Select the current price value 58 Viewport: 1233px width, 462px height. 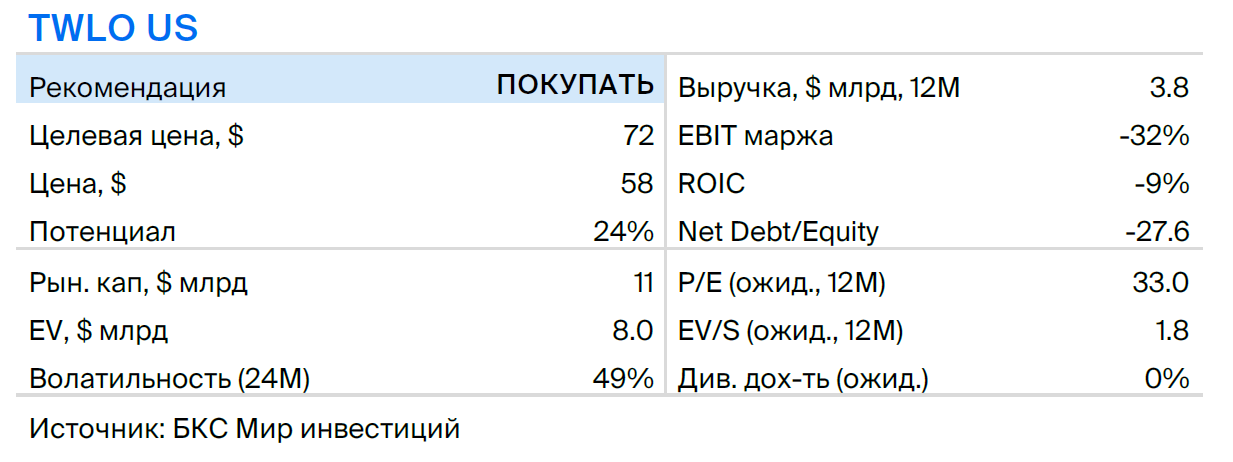(x=637, y=184)
